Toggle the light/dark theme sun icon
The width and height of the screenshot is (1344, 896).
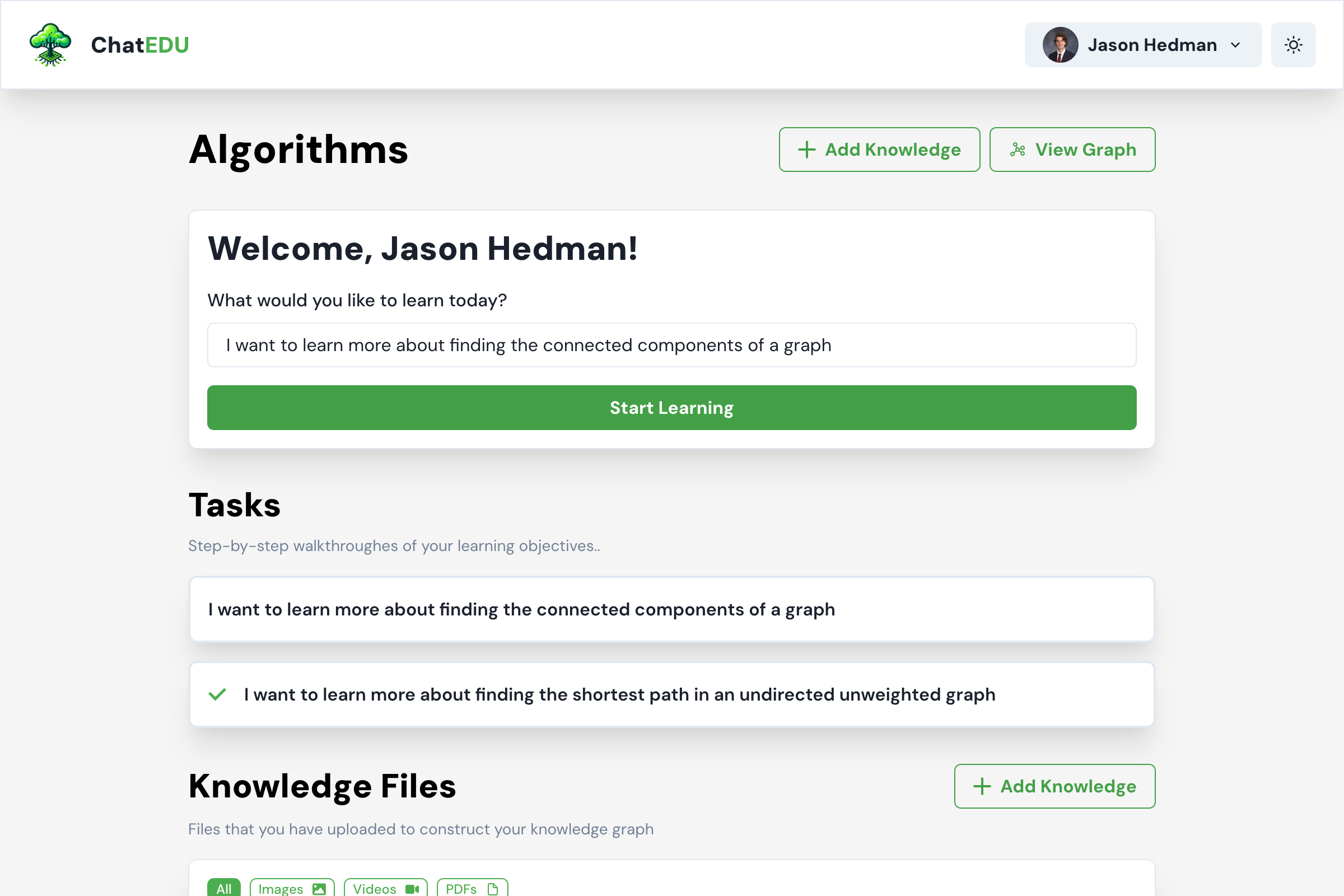pyautogui.click(x=1293, y=45)
